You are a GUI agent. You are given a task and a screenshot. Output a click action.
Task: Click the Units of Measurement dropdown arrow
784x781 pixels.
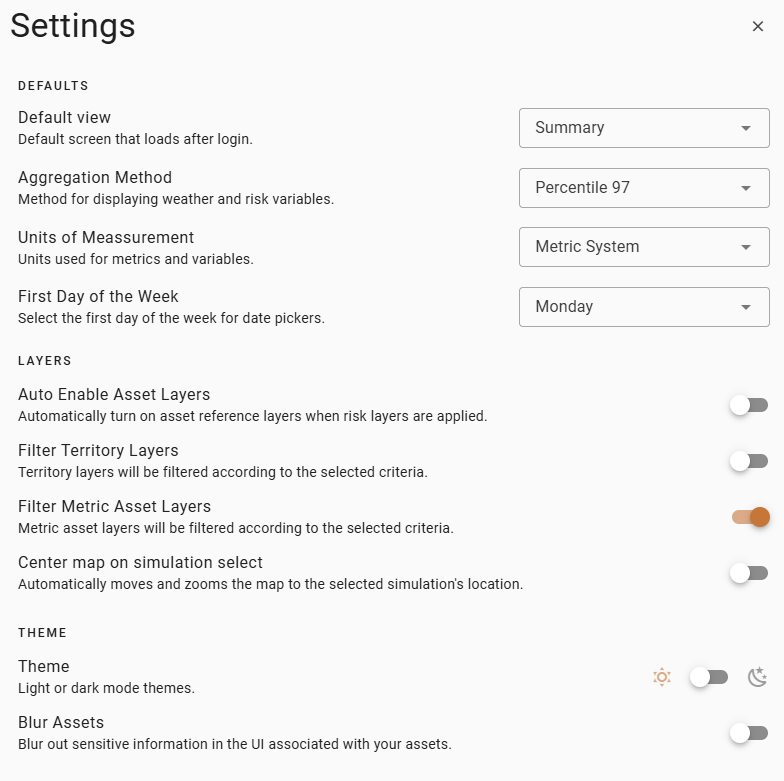[x=746, y=247]
